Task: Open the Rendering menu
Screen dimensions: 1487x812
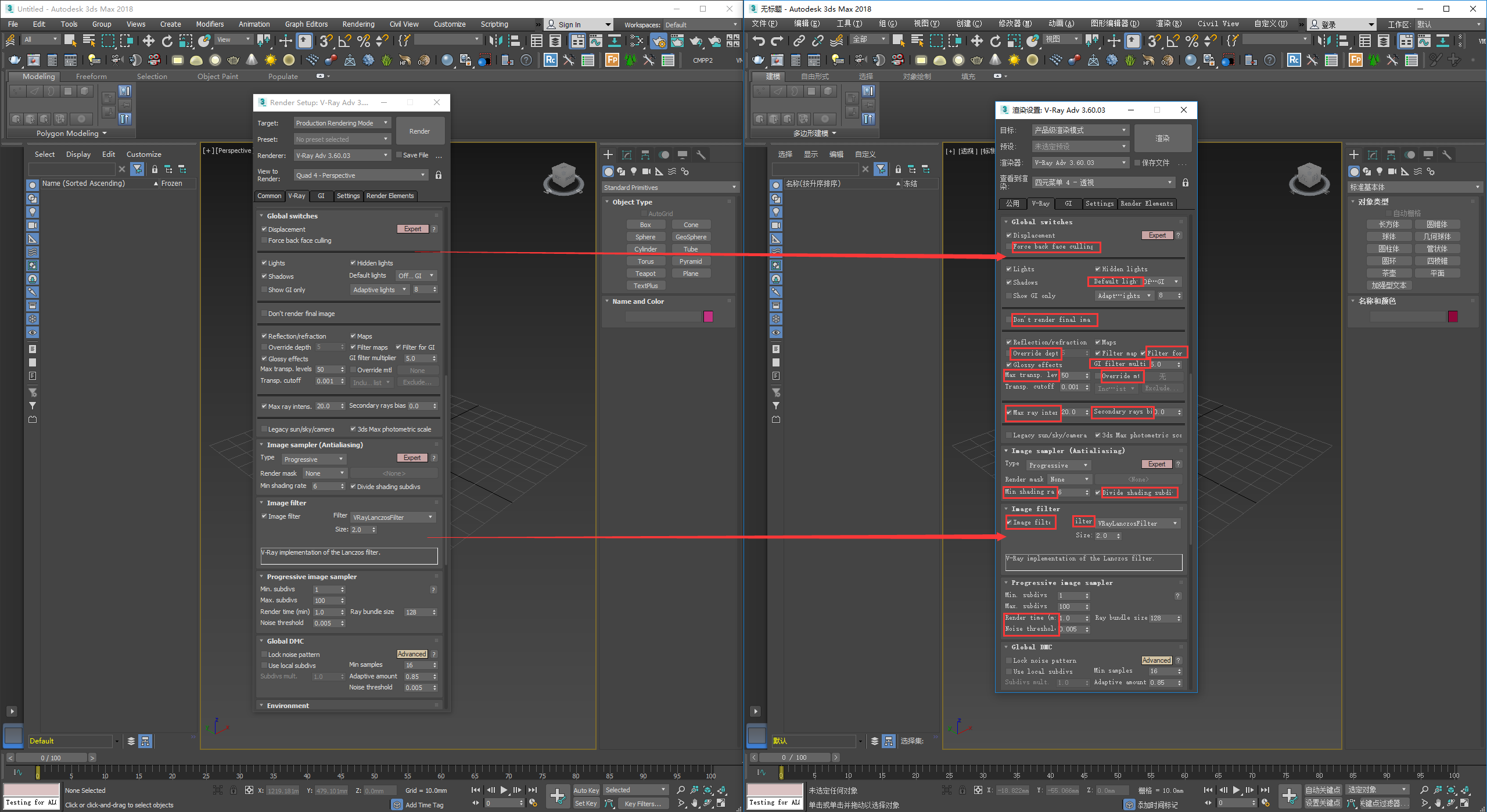Action: (x=358, y=24)
